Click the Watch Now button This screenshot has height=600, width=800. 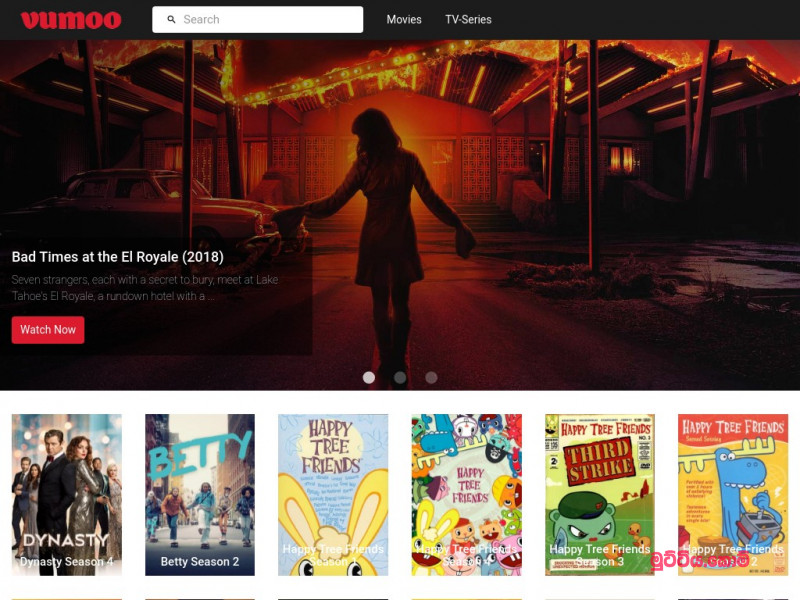48,330
